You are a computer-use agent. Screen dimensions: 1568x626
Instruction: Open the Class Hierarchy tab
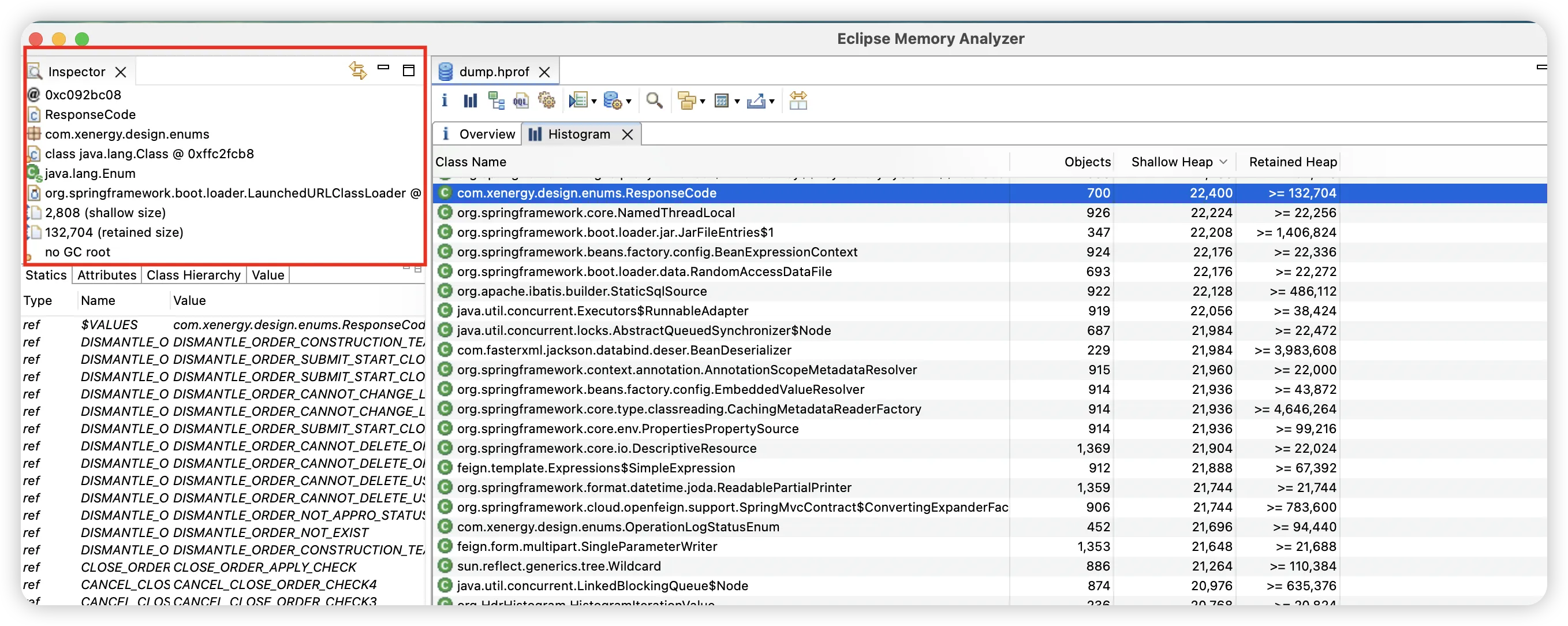click(x=193, y=275)
